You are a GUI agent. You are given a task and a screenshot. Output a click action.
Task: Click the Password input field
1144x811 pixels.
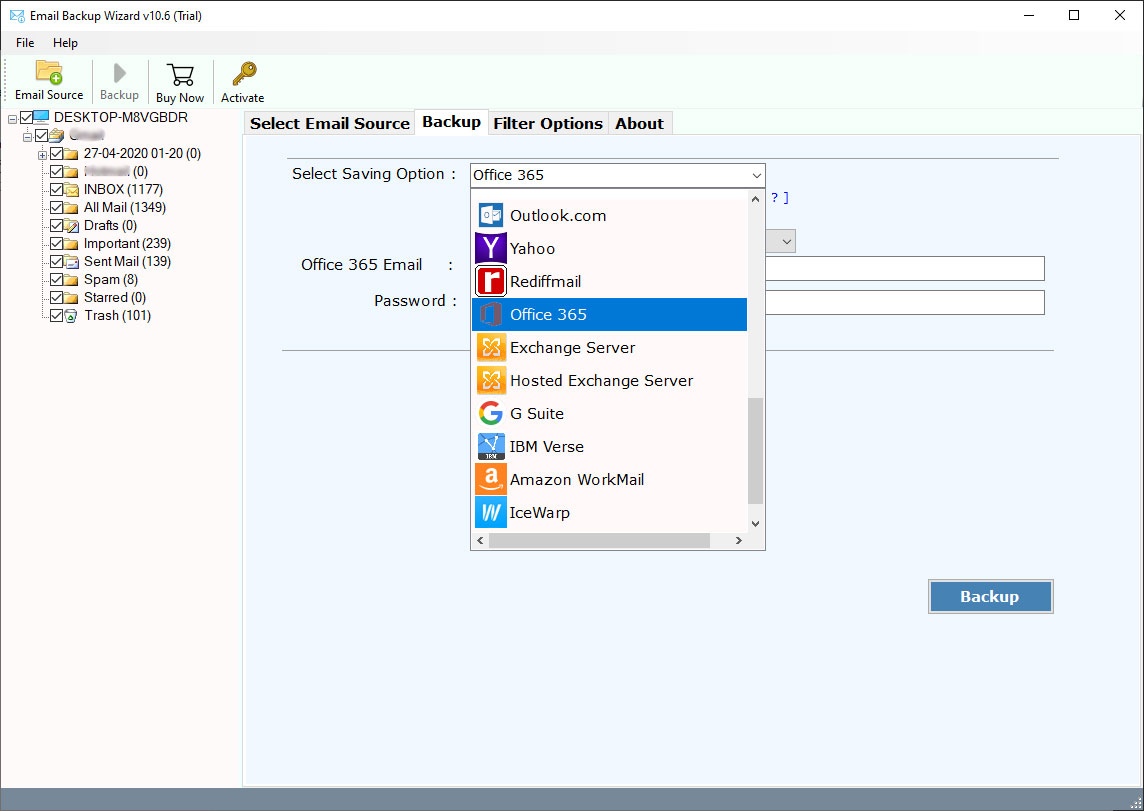(905, 302)
